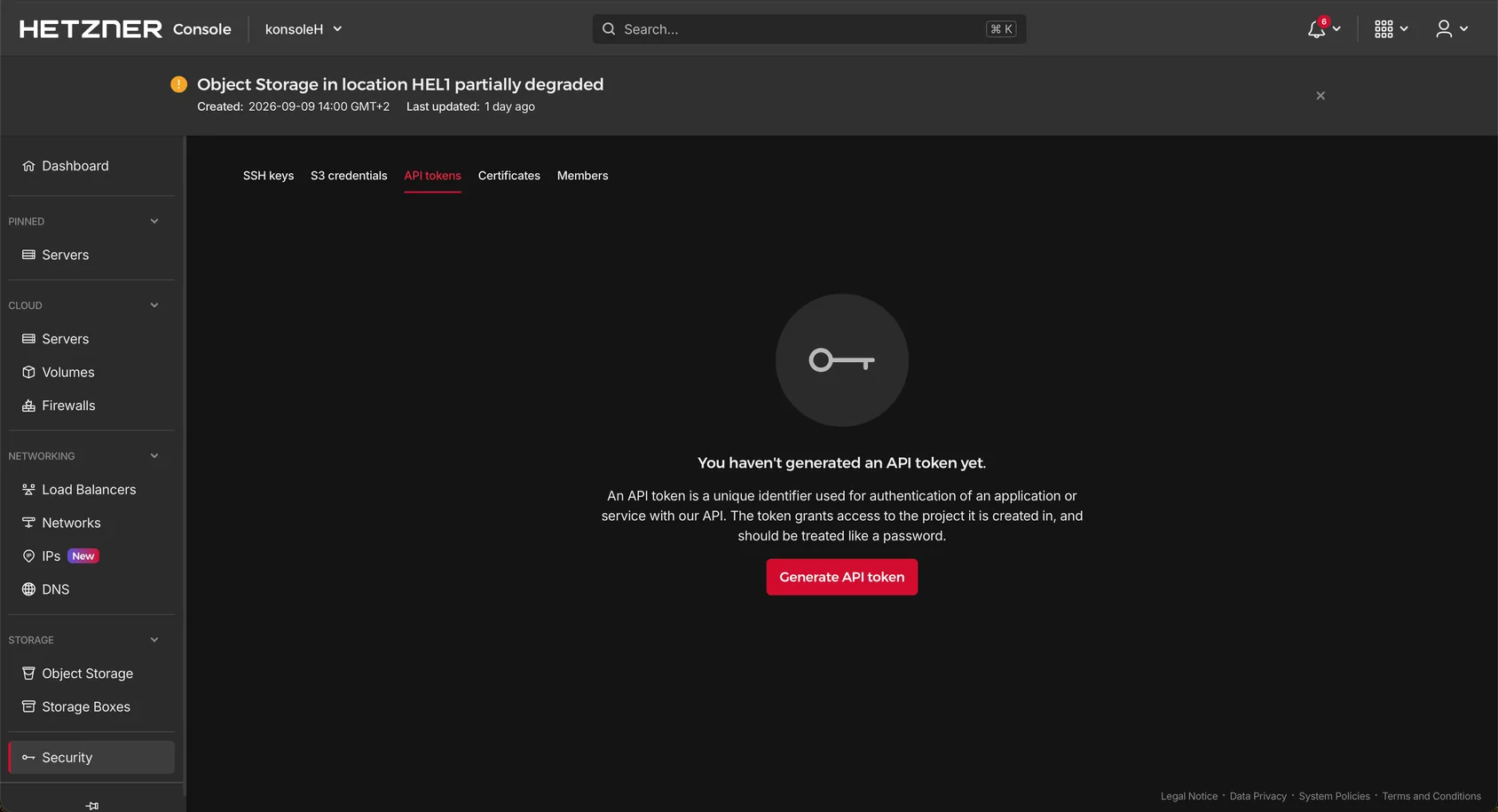Click the Volumes cube icon
Image resolution: width=1498 pixels, height=812 pixels.
click(28, 372)
